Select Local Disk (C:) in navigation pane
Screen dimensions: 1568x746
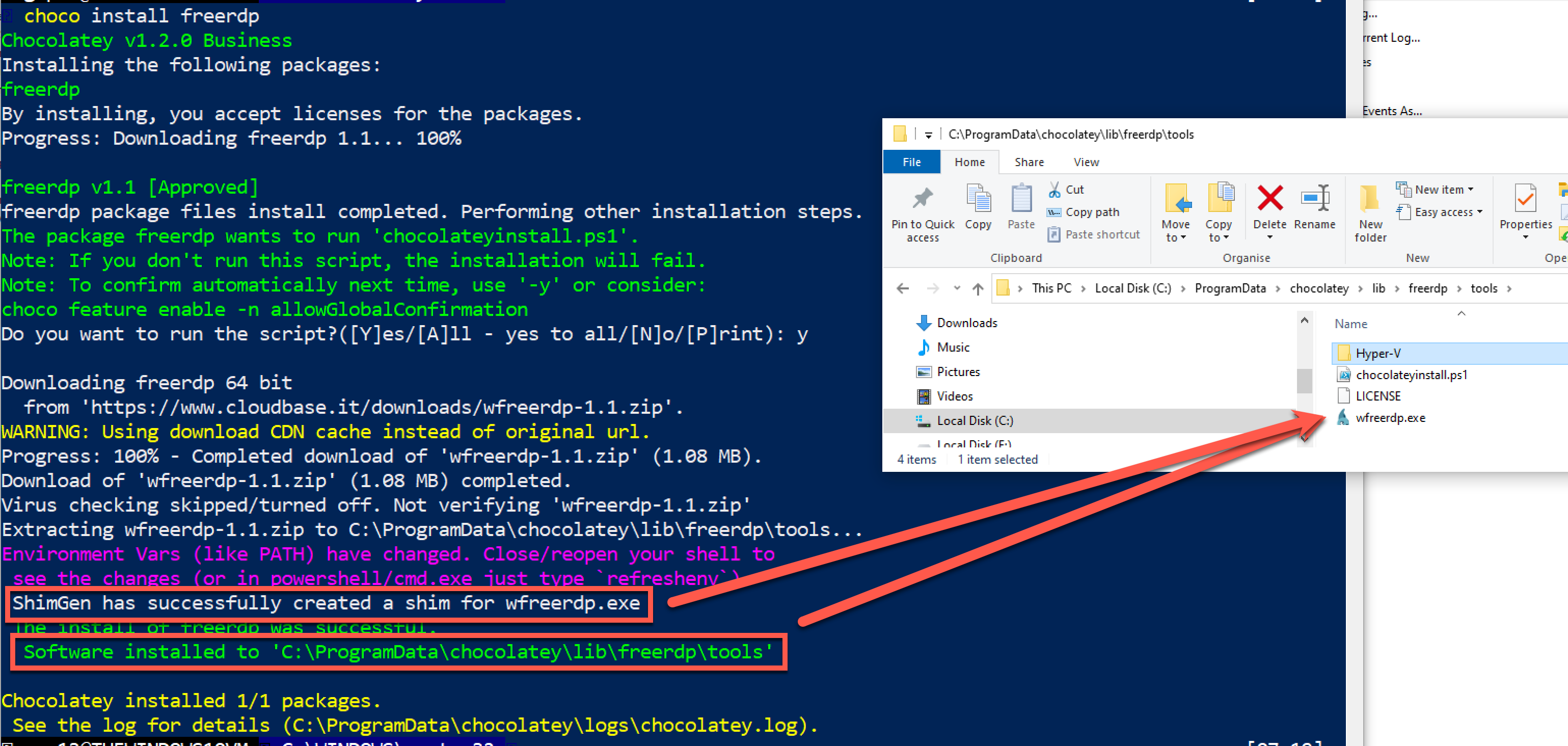pyautogui.click(x=975, y=421)
